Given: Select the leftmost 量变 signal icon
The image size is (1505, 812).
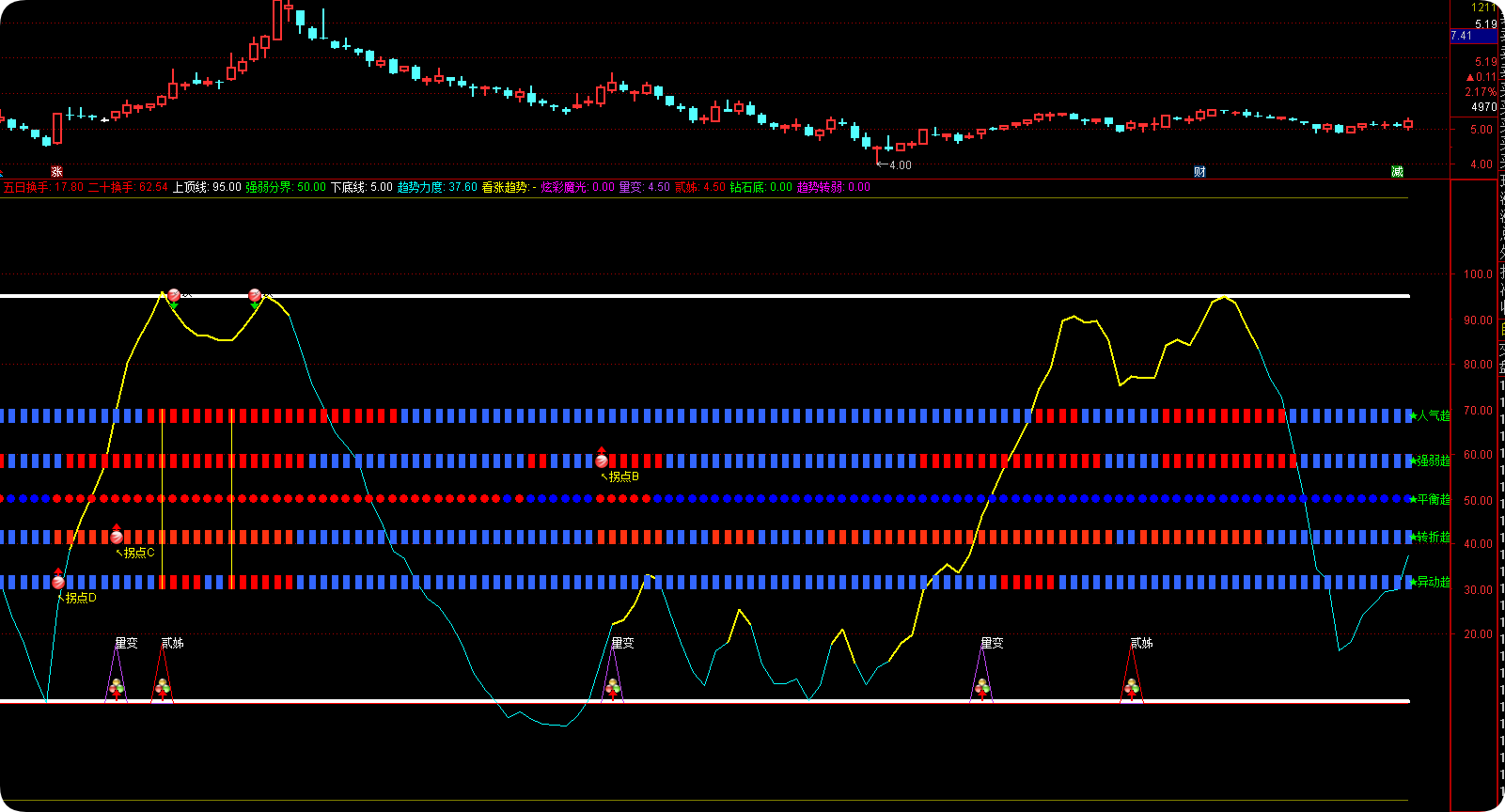Looking at the screenshot, I should (117, 689).
